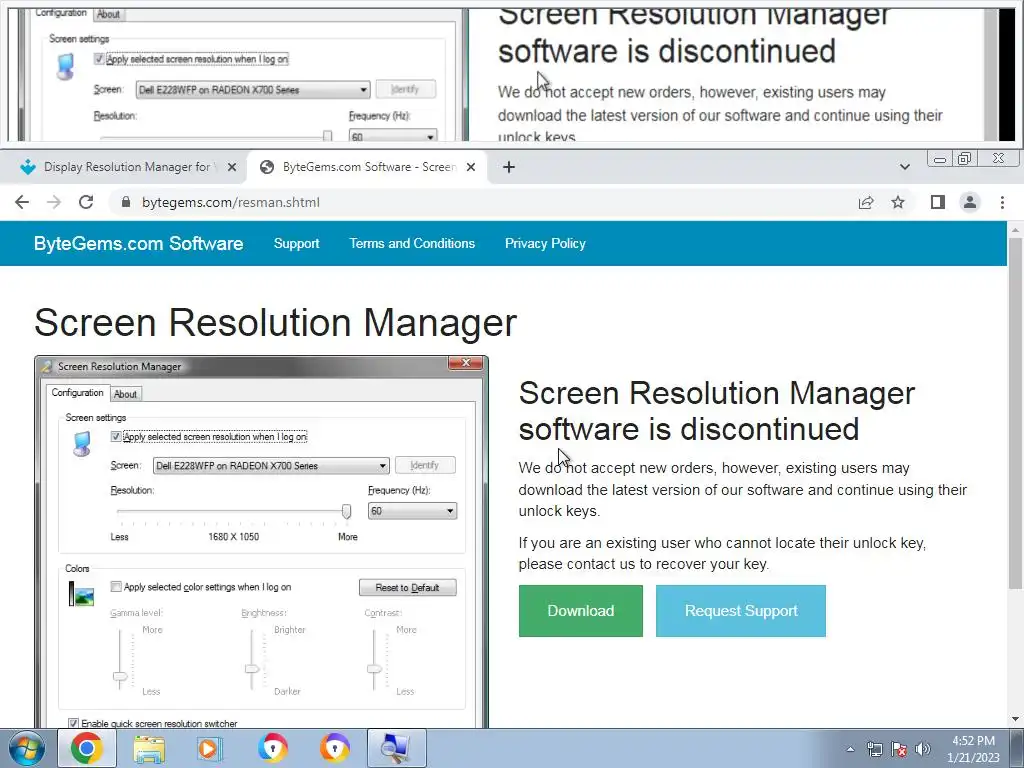Open a new browser tab
The width and height of the screenshot is (1024, 768).
[509, 167]
